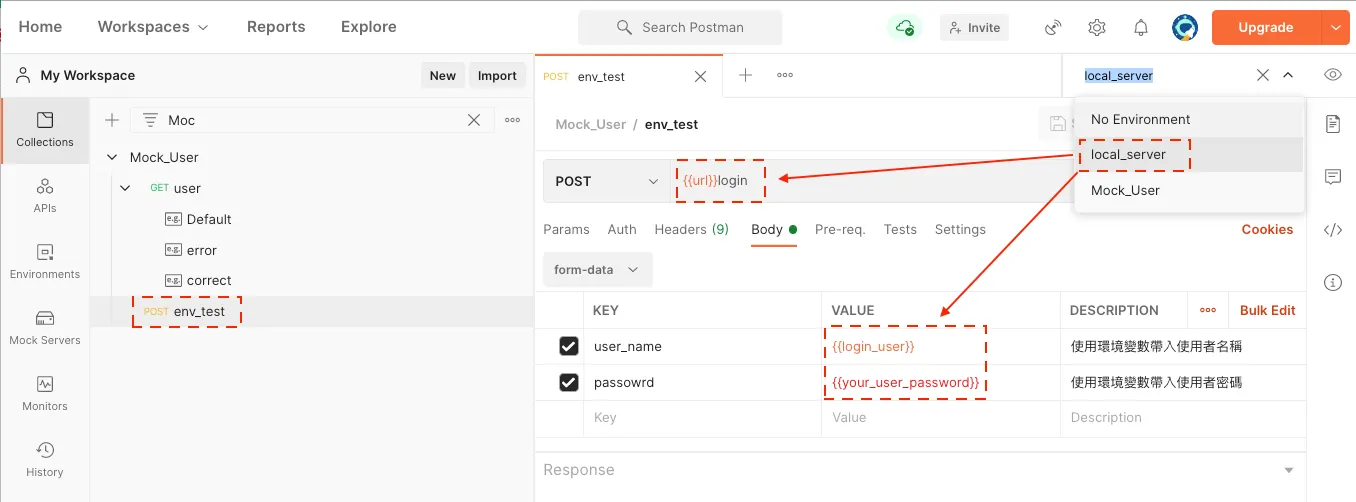
Task: Open the notifications bell
Action: click(x=1141, y=27)
